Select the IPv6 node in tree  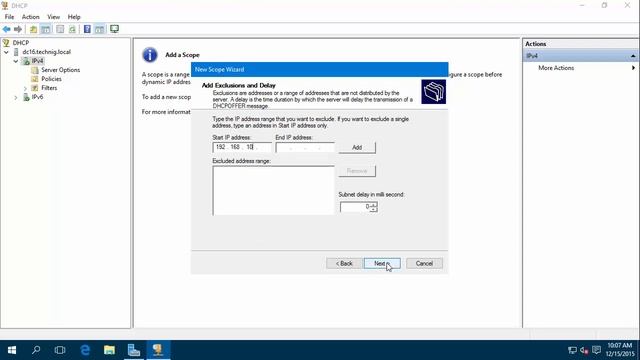coord(37,97)
